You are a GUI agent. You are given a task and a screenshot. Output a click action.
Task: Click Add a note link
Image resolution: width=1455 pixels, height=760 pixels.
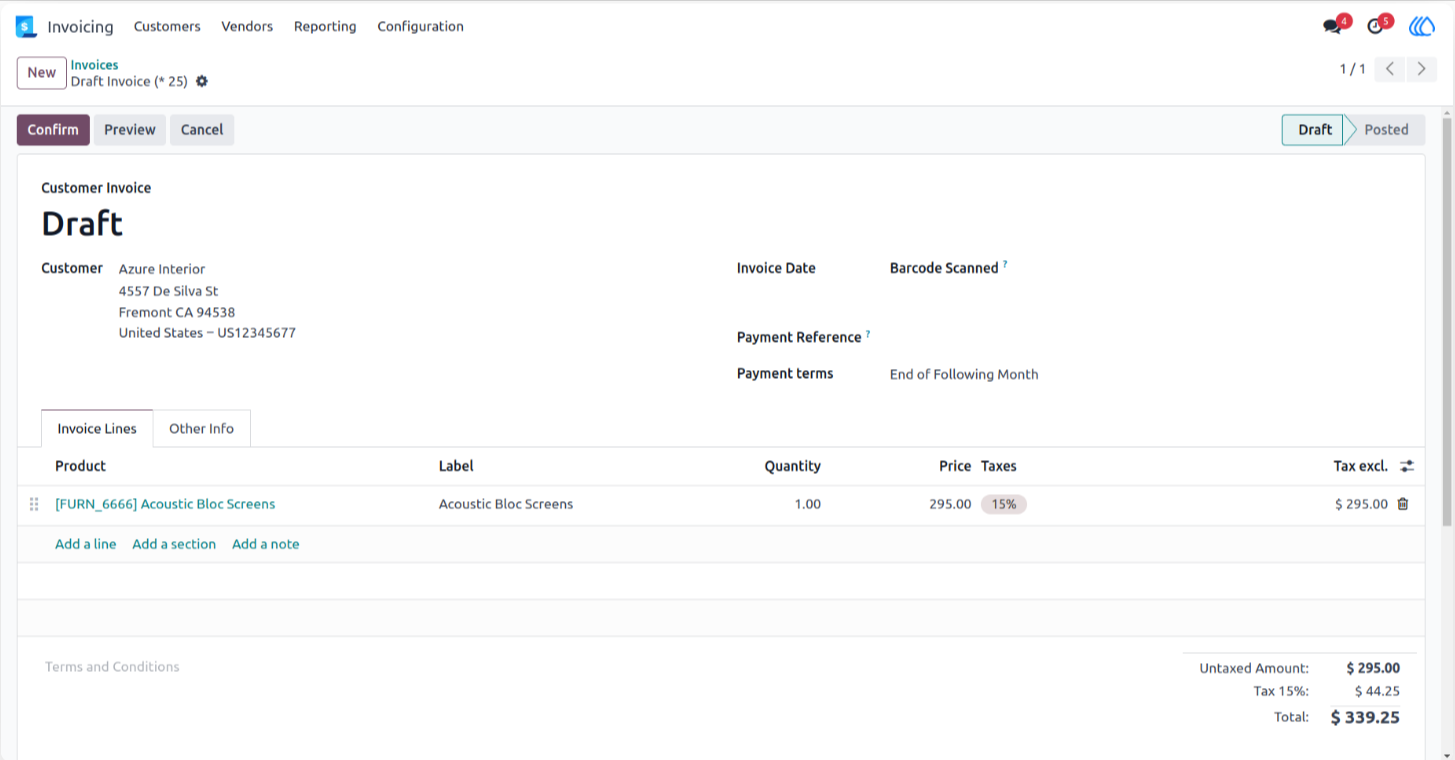click(266, 544)
